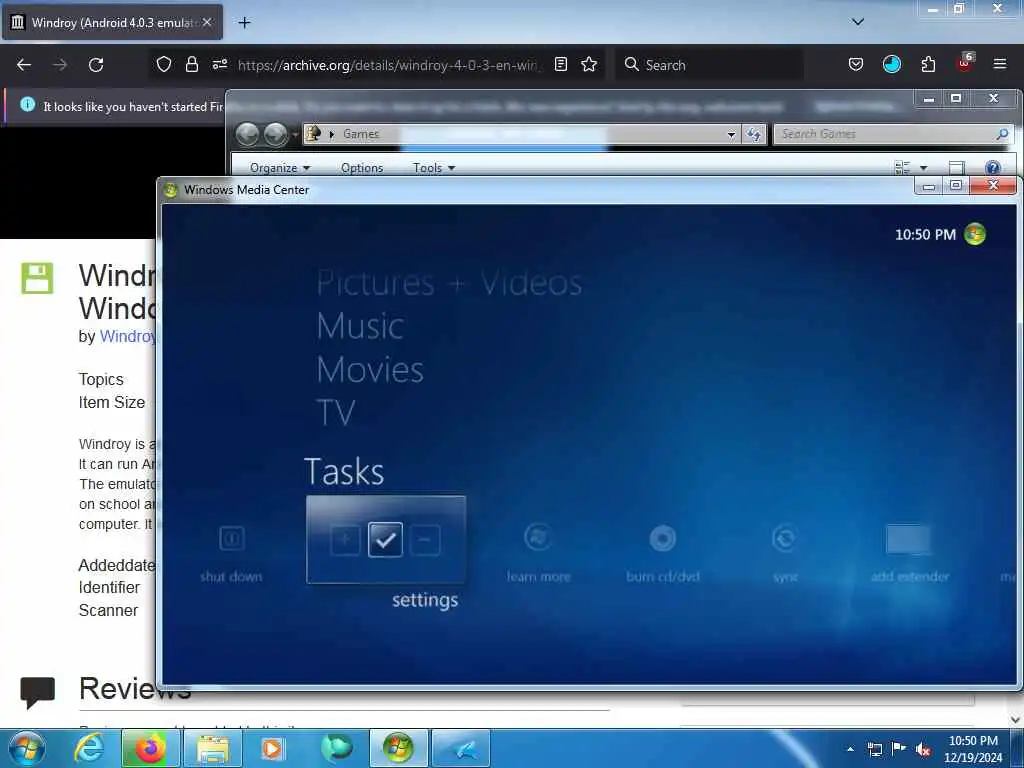Viewport: 1024px width, 768px height.
Task: Click Options in Games window toolbar
Action: click(362, 168)
